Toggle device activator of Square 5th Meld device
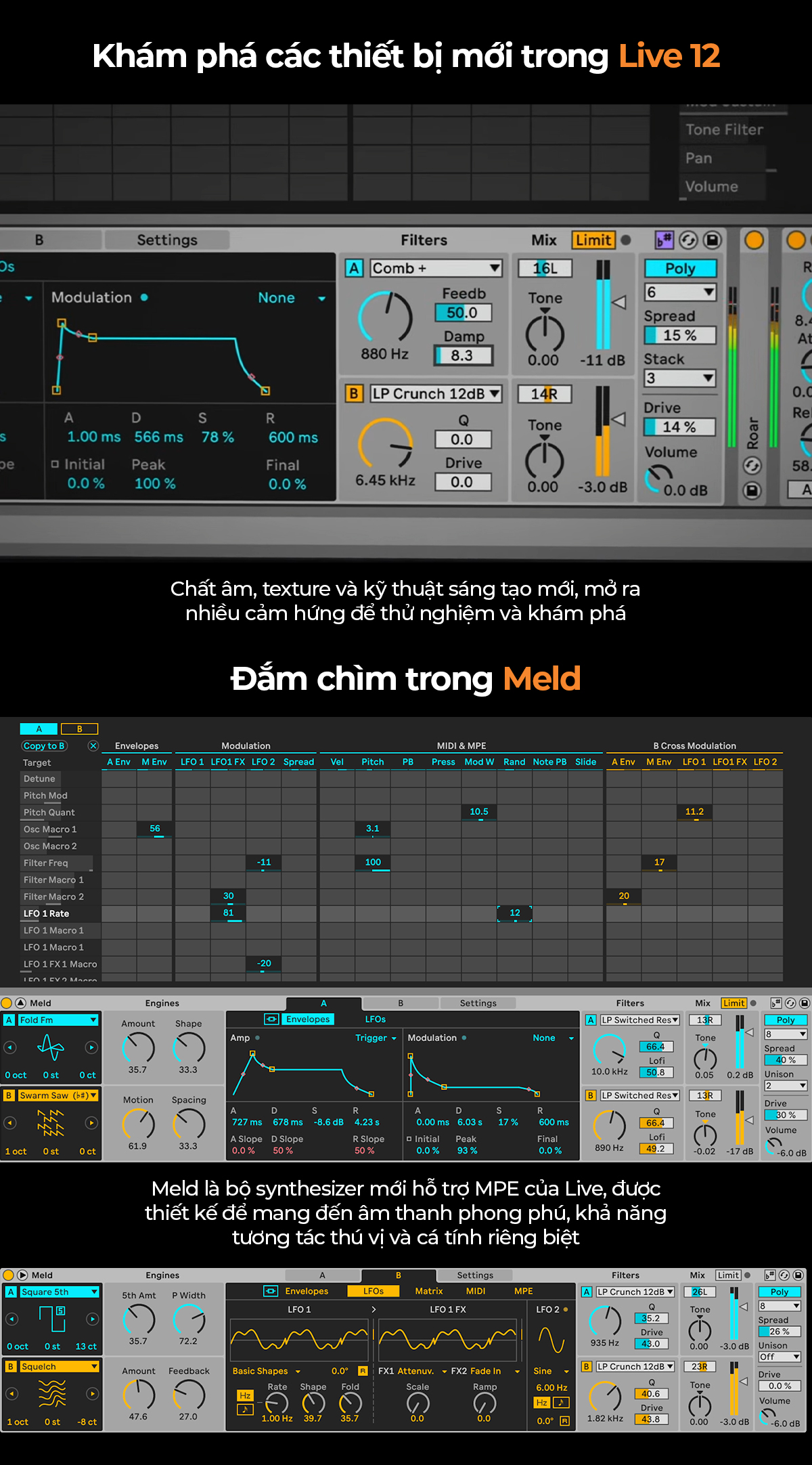 [9, 1275]
